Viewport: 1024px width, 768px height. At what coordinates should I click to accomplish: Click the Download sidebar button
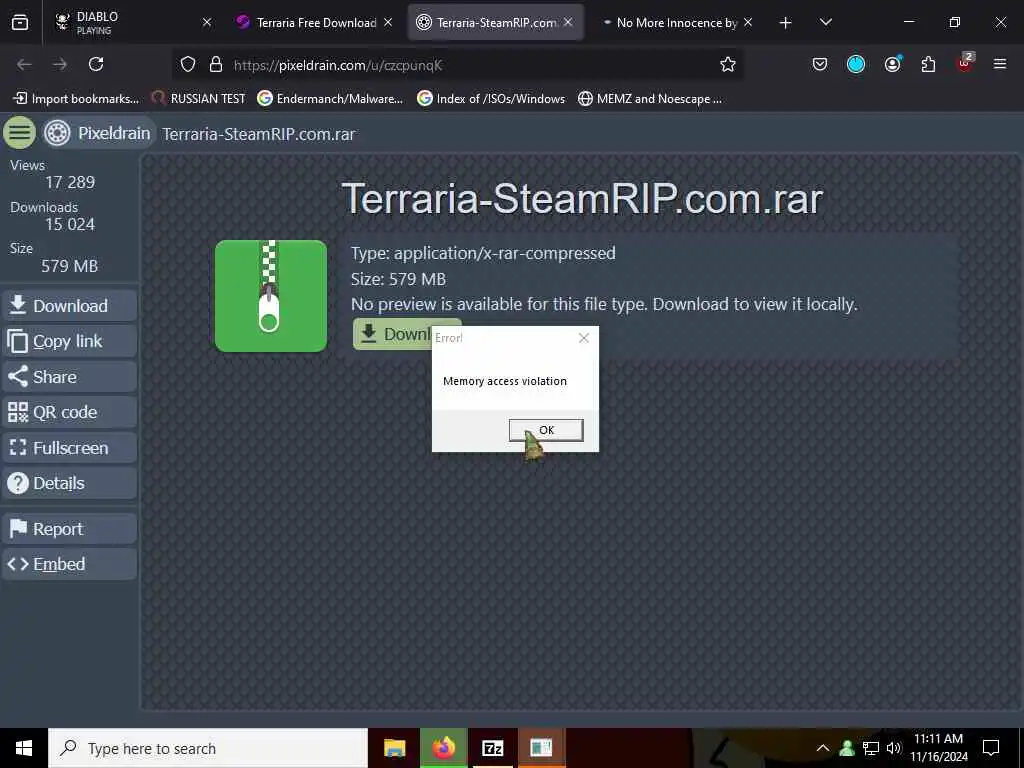tap(69, 306)
